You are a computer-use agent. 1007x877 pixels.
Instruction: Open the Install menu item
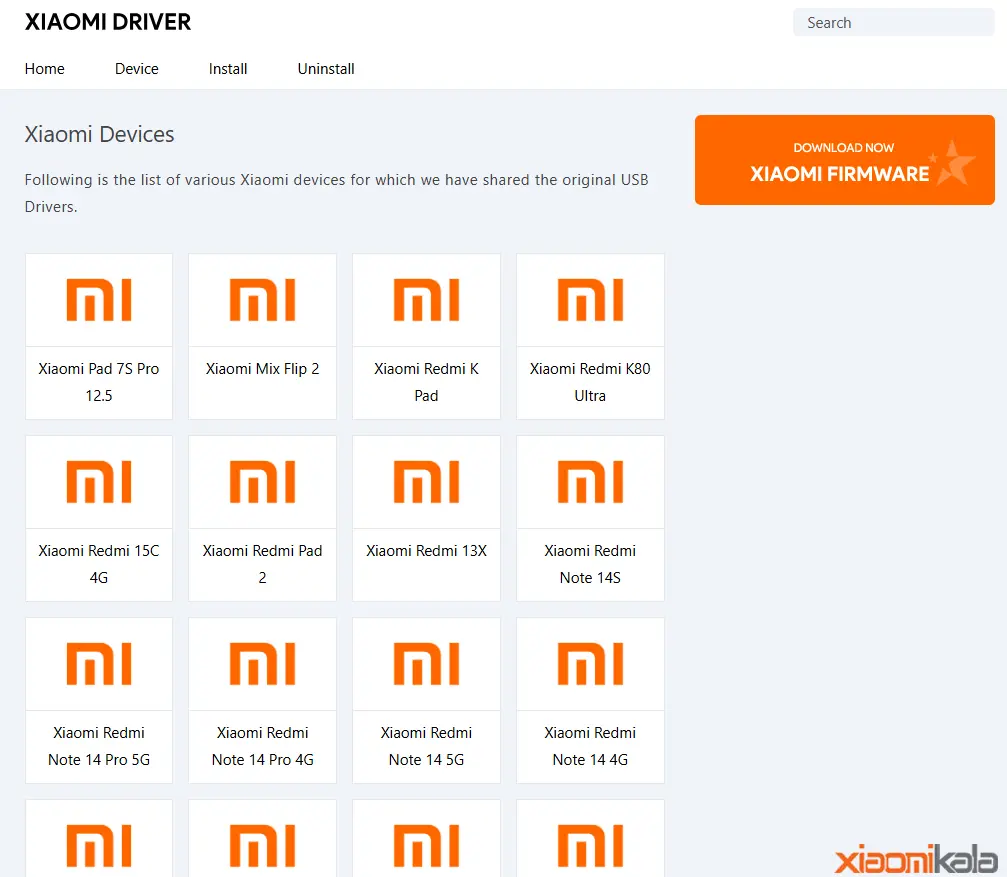tap(228, 69)
